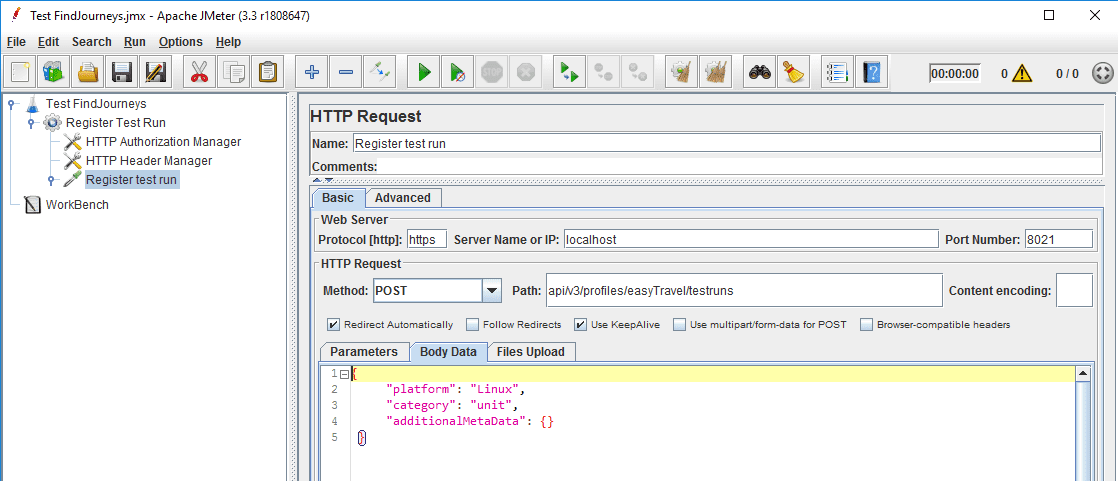Enable Use multipart/form-data for POST checkbox
Screen dimensions: 1118x481
[x=679, y=325]
